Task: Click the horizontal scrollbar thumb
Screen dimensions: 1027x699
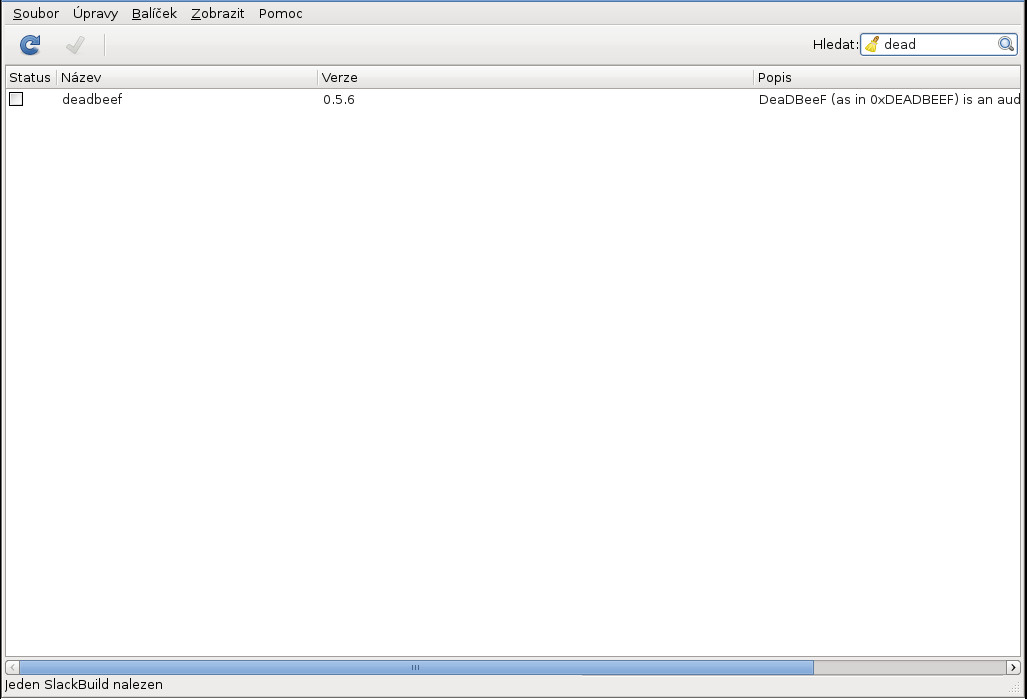Action: coord(417,668)
